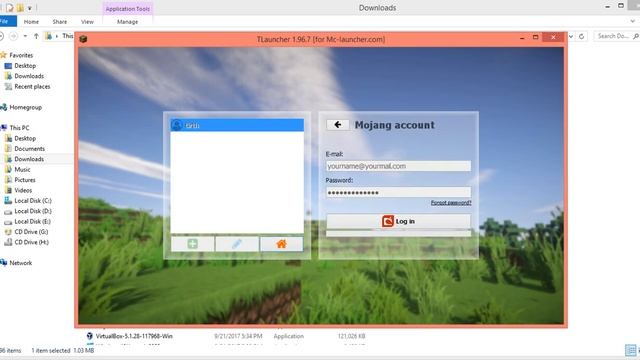The image size is (640, 360).
Task: Maximize the Downloads Explorer window
Action: click(x=621, y=6)
